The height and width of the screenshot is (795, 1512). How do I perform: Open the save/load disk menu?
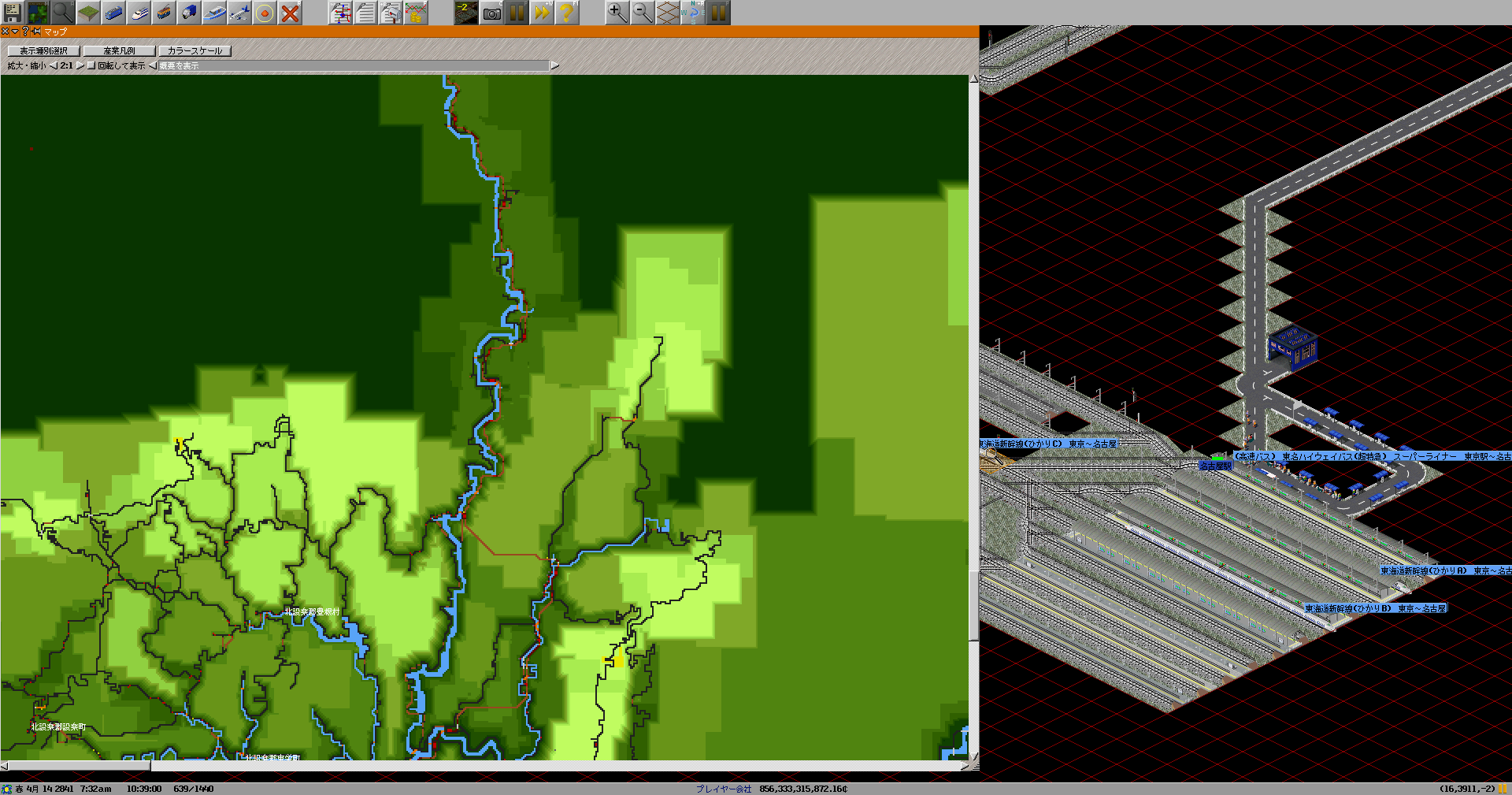(13, 13)
